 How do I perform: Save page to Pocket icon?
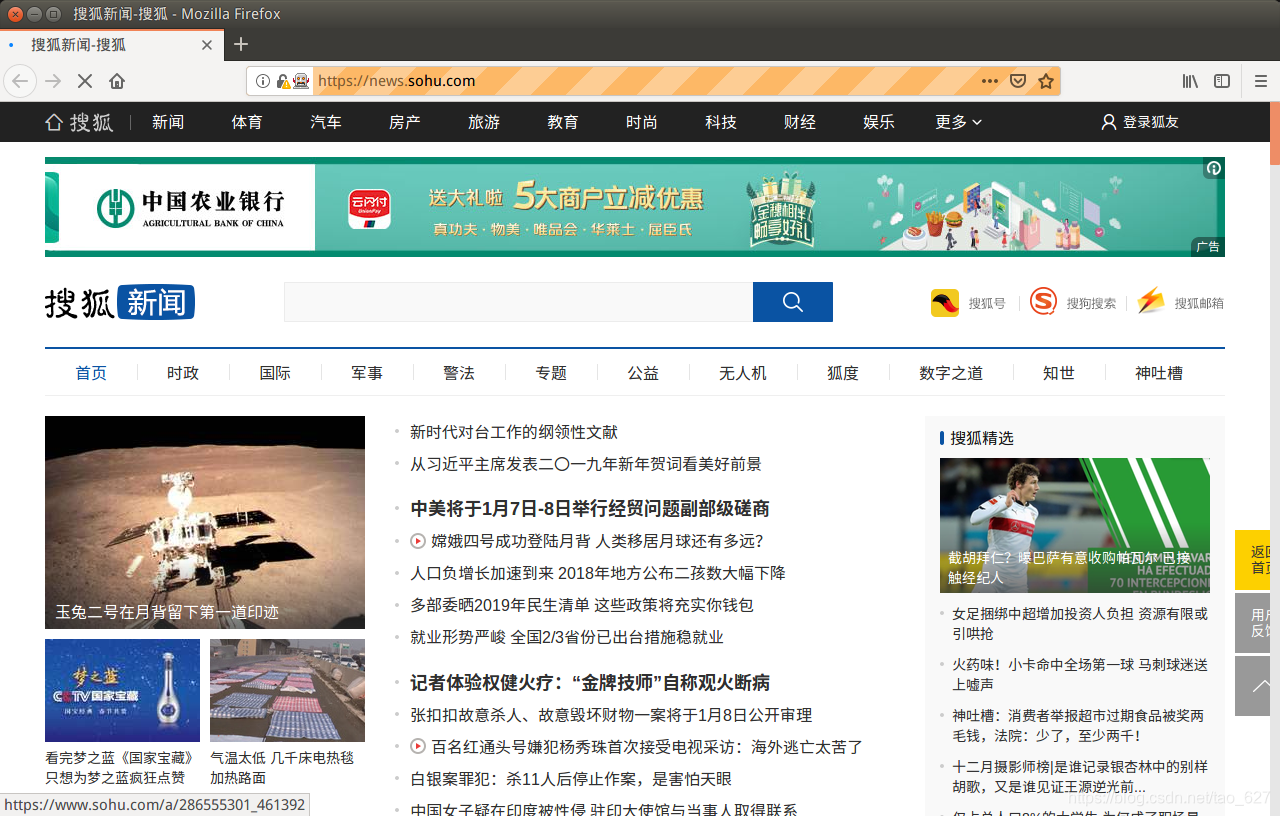click(1018, 81)
